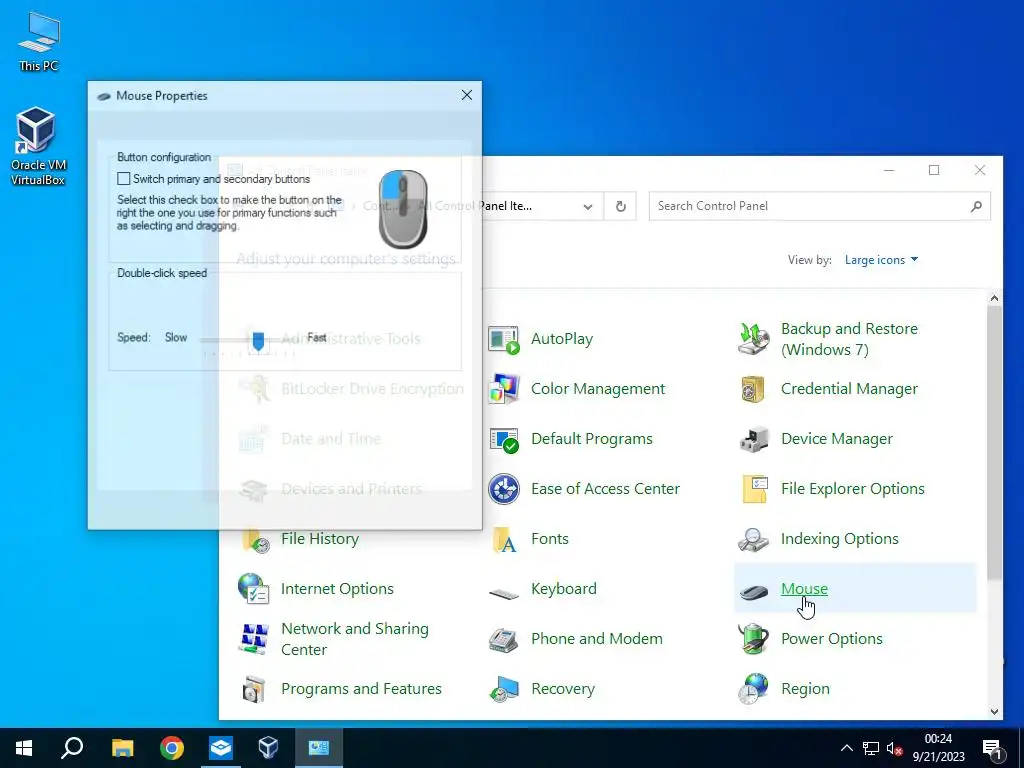Open the Backup and Restore icon
1024x768 pixels.
click(x=754, y=339)
